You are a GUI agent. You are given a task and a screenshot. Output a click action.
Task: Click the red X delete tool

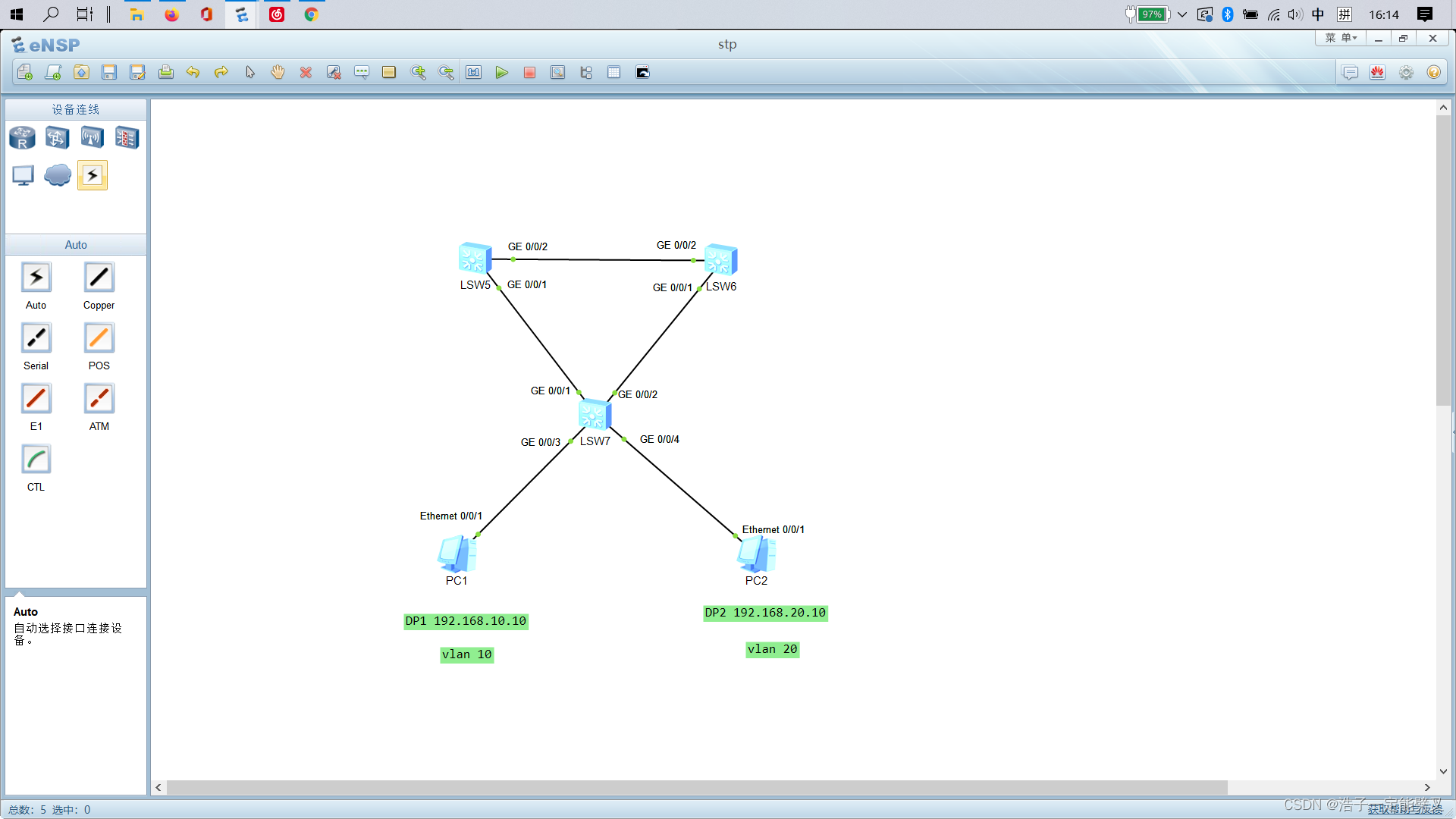pos(306,73)
